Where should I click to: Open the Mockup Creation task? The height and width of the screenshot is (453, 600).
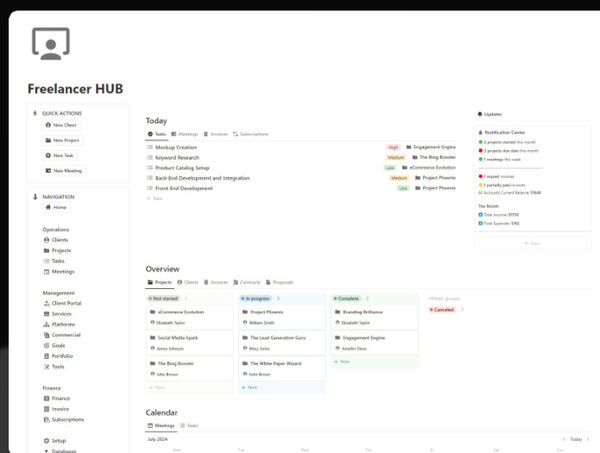(x=176, y=147)
